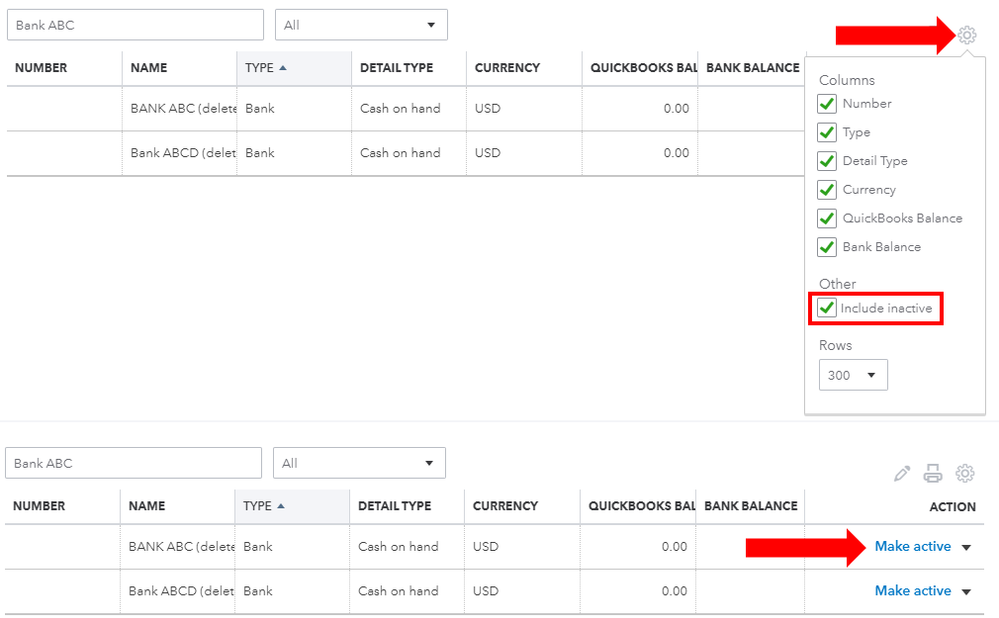This screenshot has height=618, width=999.
Task: Toggle the Include inactive checkbox
Action: click(x=826, y=308)
